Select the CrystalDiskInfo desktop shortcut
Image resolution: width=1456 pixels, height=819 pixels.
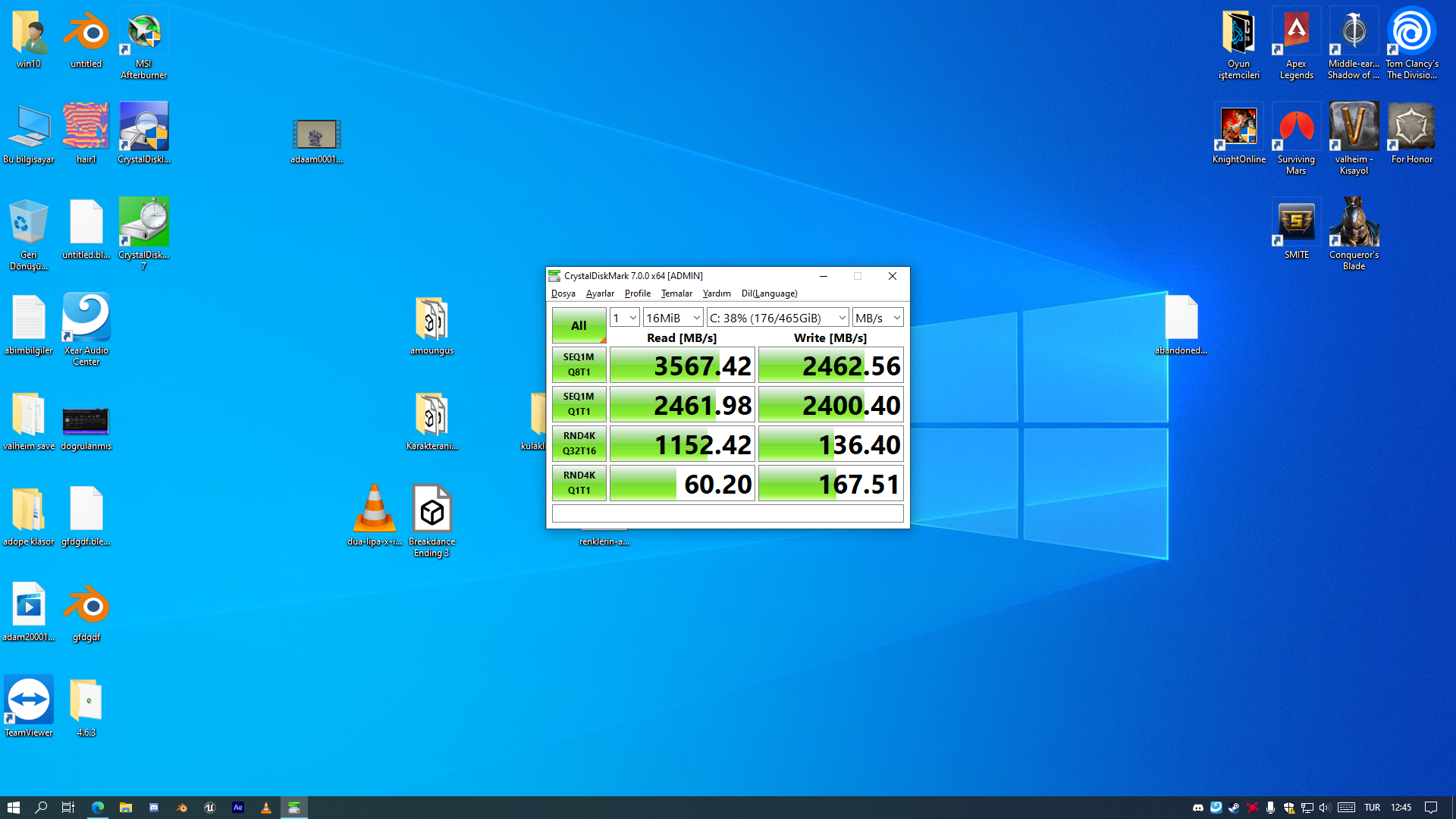point(144,133)
